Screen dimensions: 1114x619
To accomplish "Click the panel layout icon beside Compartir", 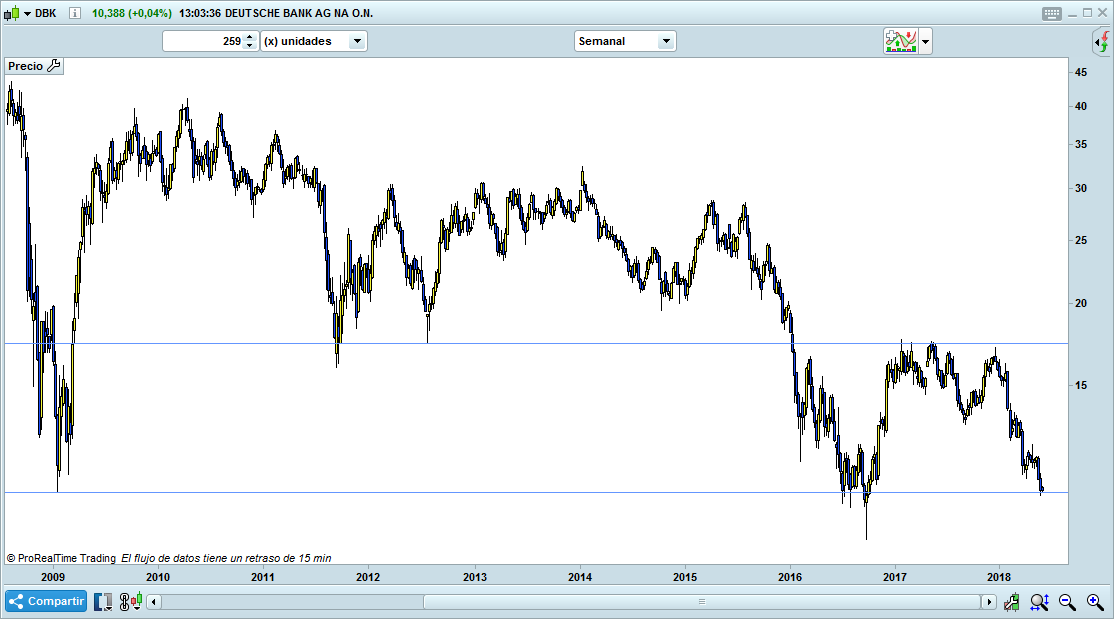I will [x=103, y=601].
